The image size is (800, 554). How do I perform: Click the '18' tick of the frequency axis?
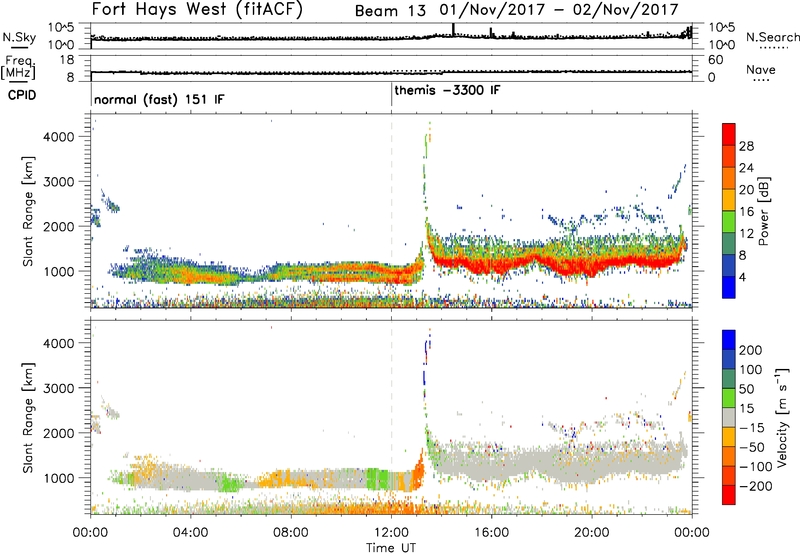tap(67, 60)
